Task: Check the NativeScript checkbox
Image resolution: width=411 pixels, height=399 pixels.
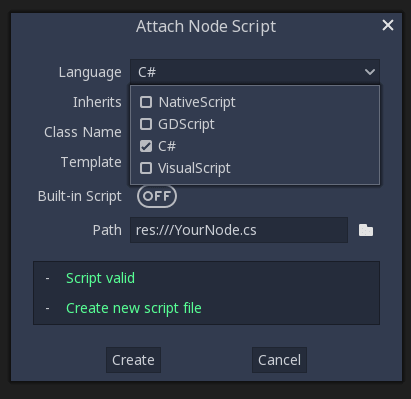Action: (146, 102)
